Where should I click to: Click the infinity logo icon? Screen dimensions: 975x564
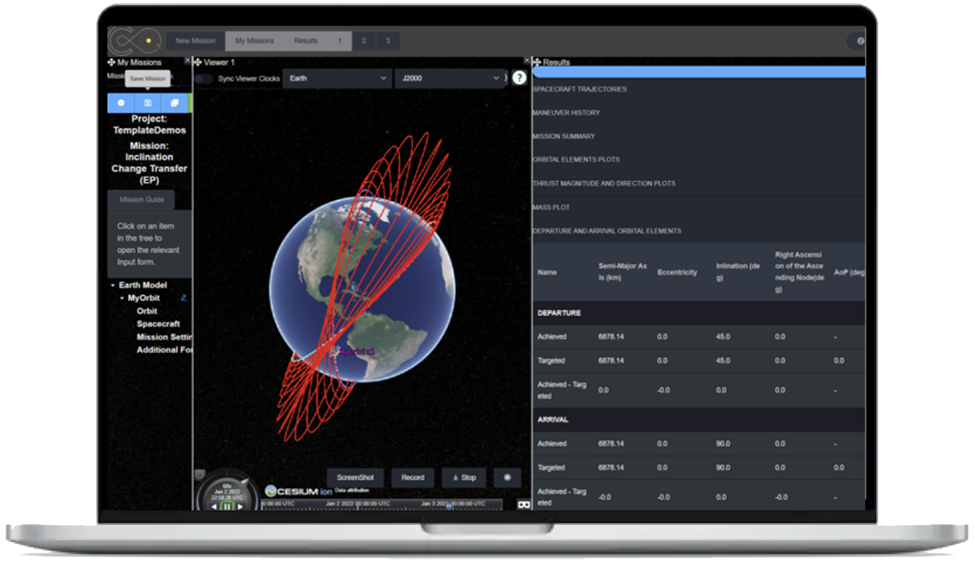(x=134, y=41)
